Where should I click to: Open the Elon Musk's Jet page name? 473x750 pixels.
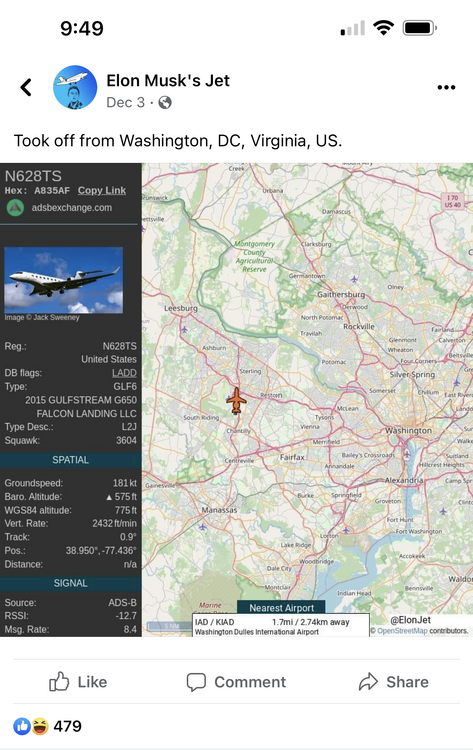(168, 80)
